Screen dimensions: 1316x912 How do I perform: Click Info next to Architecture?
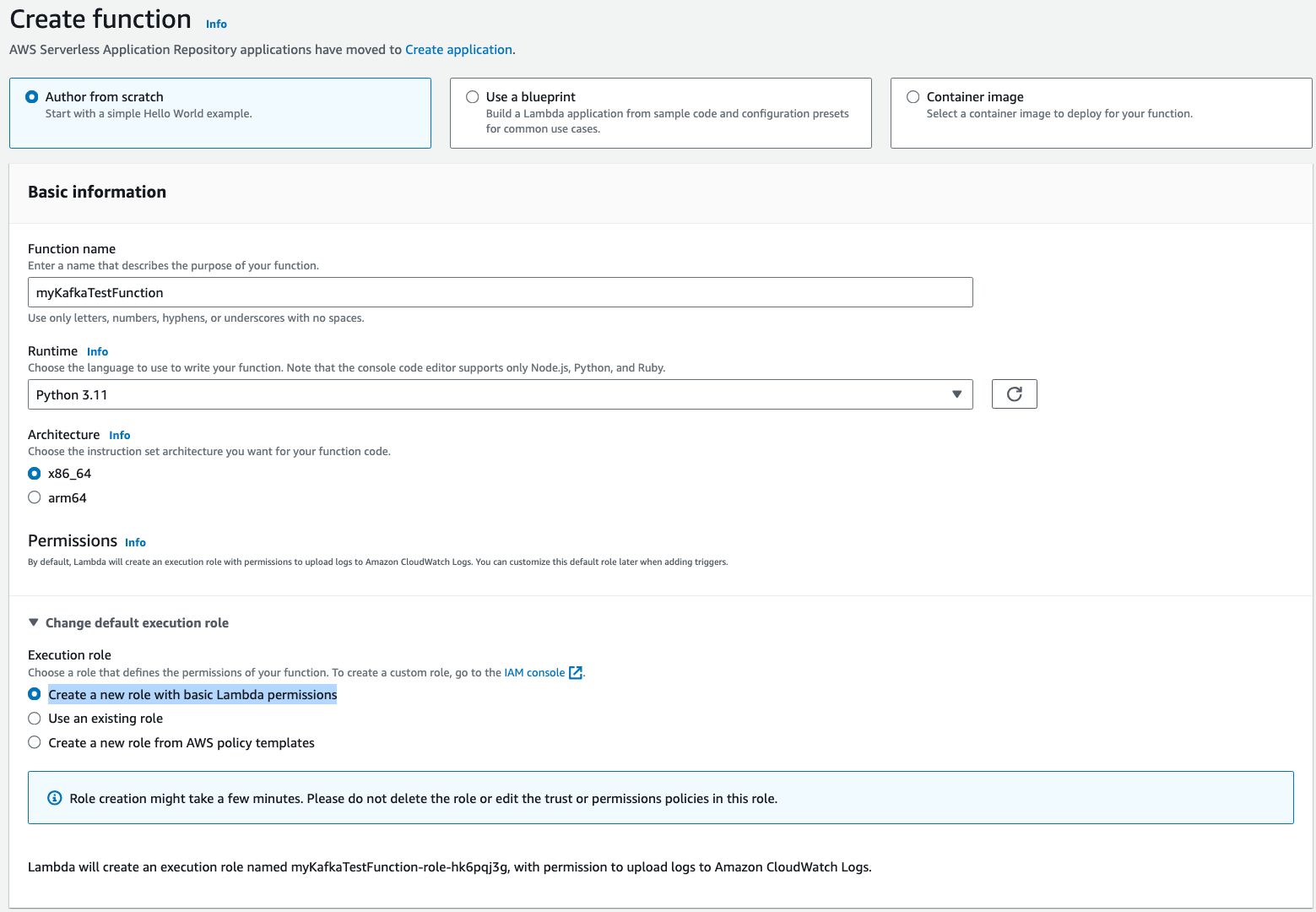[119, 435]
